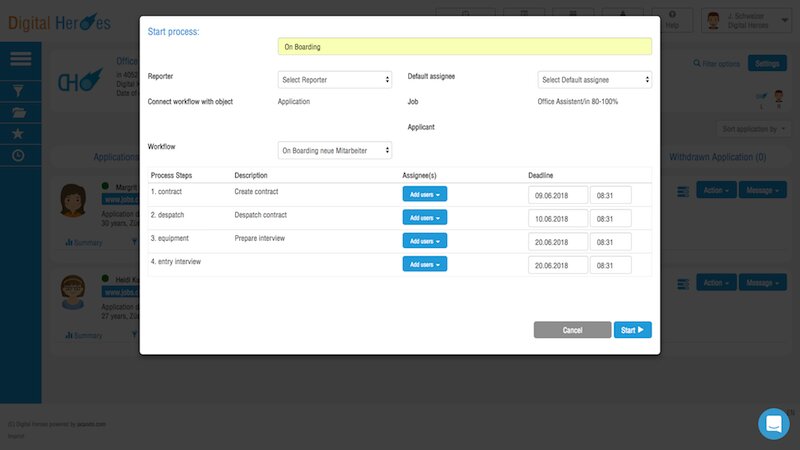
Task: Open the Select Reporter dropdown
Action: pos(334,80)
